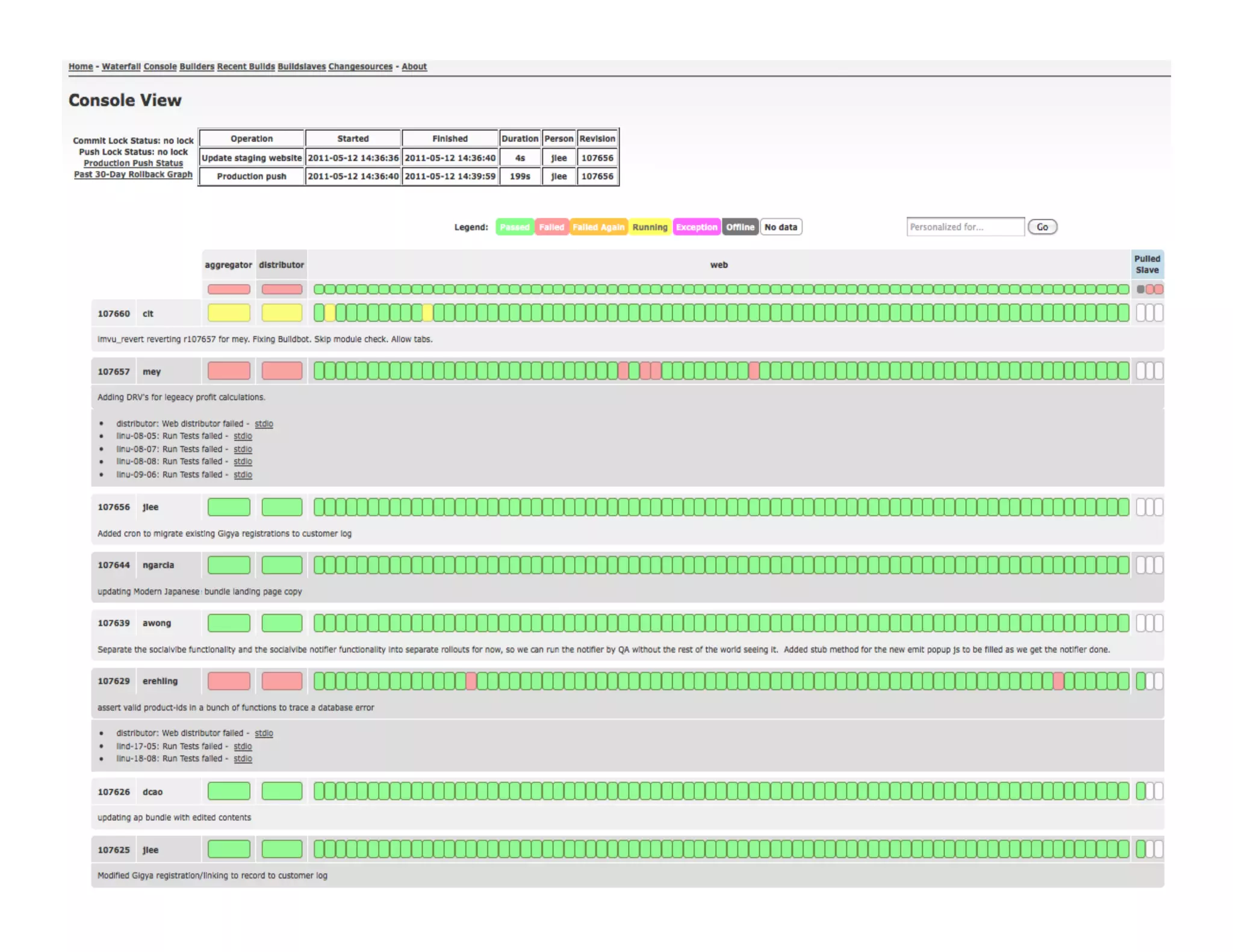This screenshot has width=1233, height=952.
Task: Click yellow running aggregator box for revision 107660
Action: tap(229, 313)
